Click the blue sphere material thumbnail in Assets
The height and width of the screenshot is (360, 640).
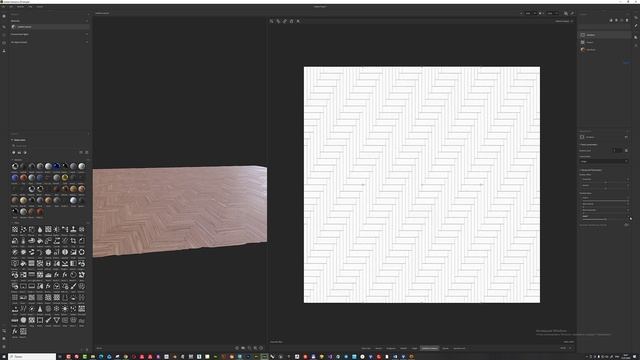(x=56, y=166)
